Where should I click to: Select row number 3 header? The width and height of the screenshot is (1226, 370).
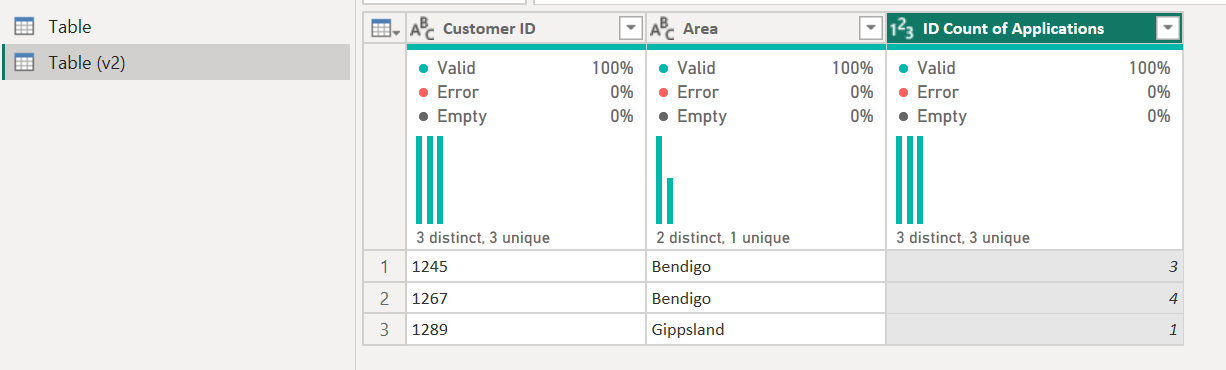click(x=384, y=330)
